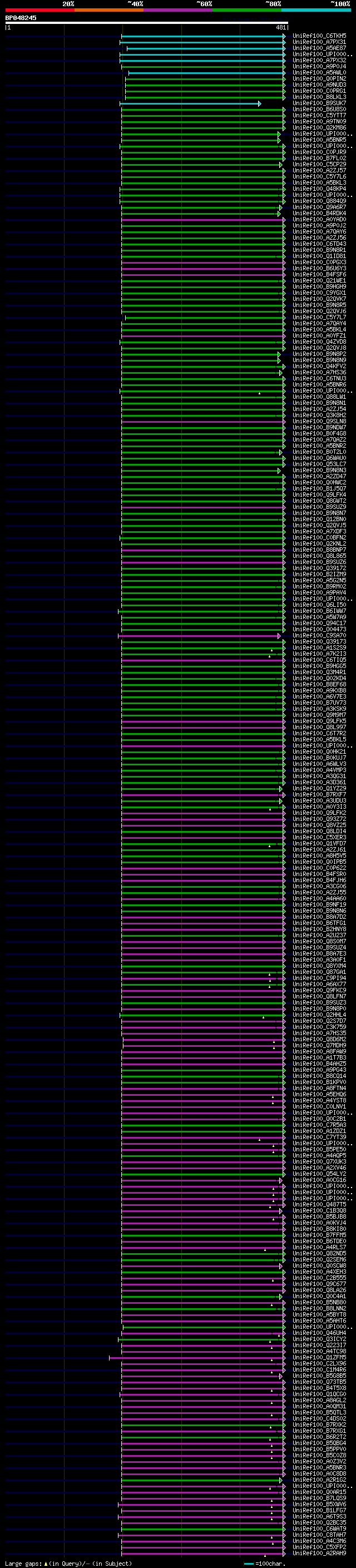Select the UniRef100_B8EF68 label
Image resolution: width=356 pixels, height=1568 pixels.
pyautogui.click(x=319, y=684)
